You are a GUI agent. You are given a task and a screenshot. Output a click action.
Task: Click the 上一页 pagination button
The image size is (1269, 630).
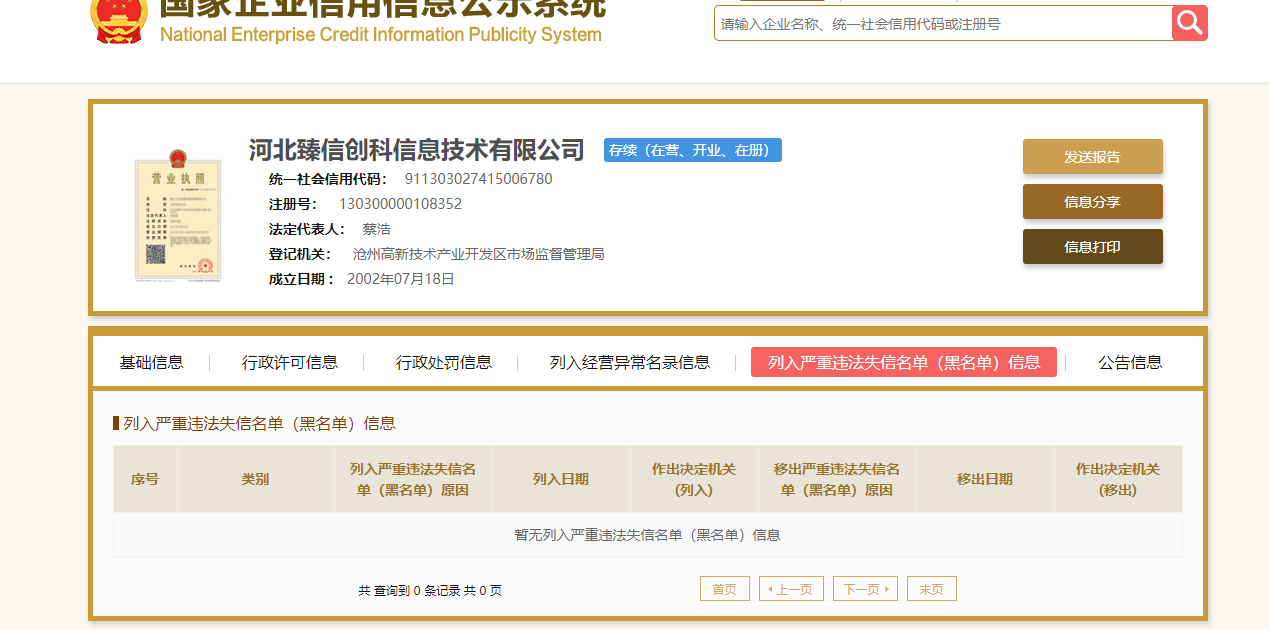(x=792, y=589)
